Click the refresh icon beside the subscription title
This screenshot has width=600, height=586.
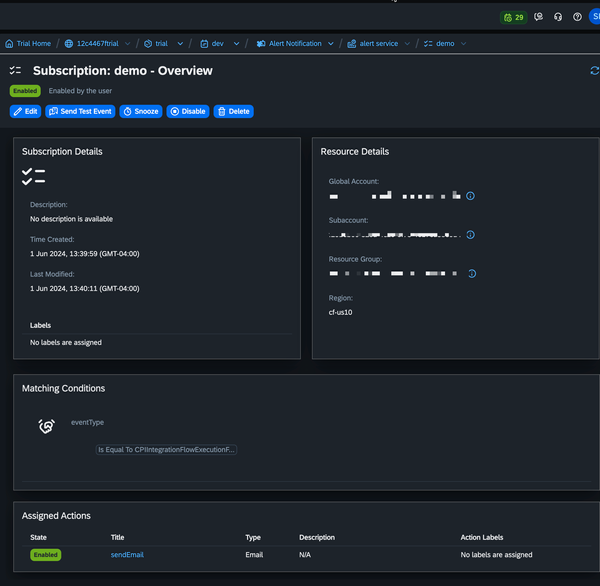click(595, 71)
